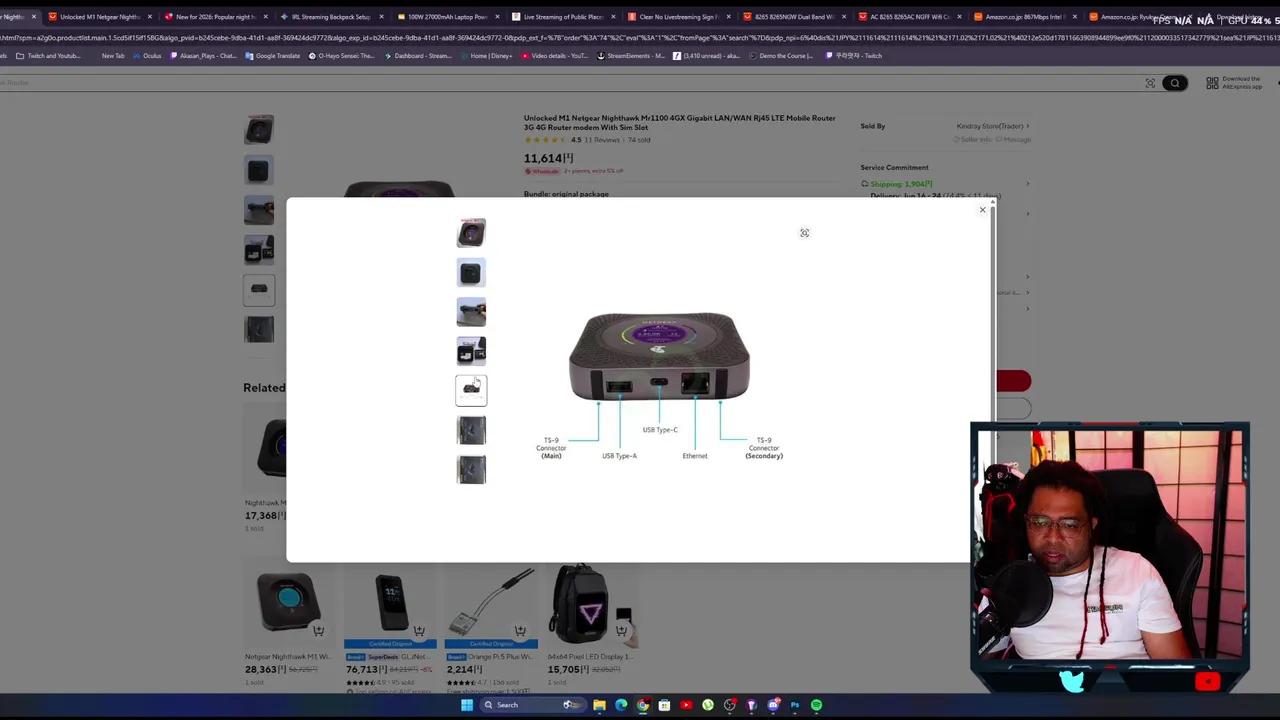
Task: Click the Download the AliExpress app QR icon
Action: 1212,83
